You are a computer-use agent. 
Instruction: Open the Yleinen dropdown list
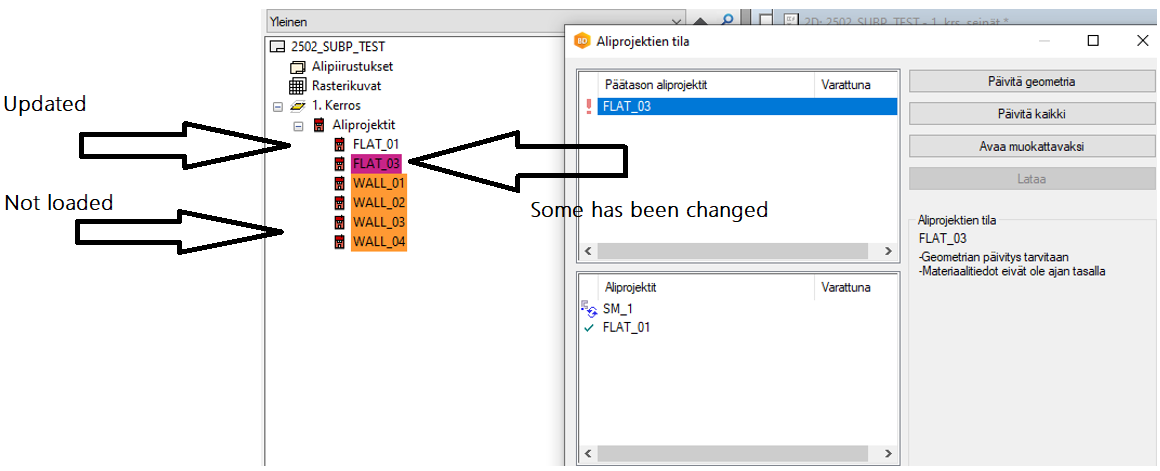click(x=676, y=21)
